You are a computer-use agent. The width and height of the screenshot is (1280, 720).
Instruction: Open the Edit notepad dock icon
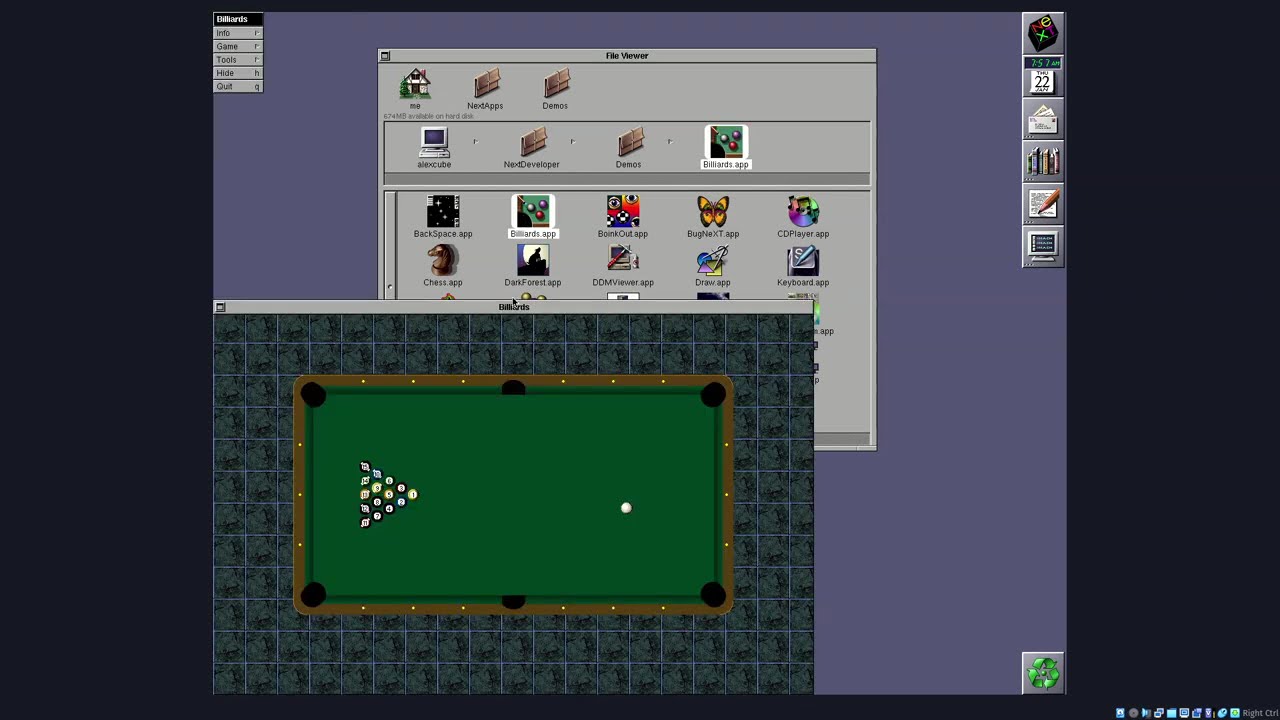[1043, 204]
